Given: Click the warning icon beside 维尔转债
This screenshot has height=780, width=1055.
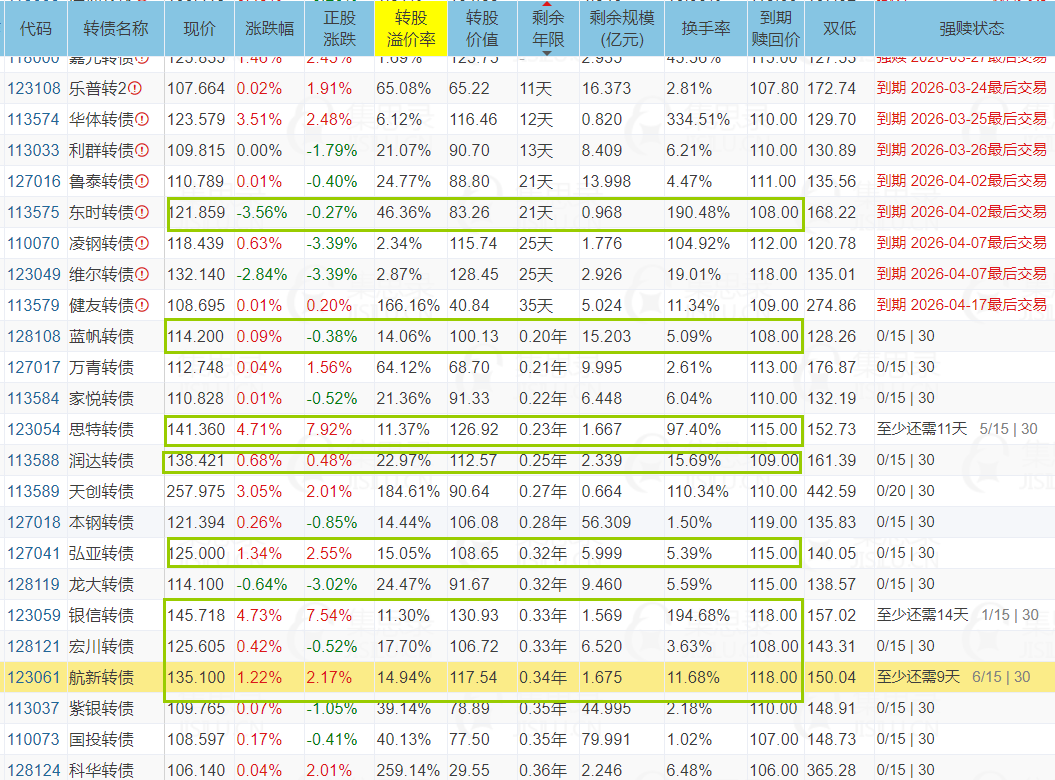Looking at the screenshot, I should (x=142, y=275).
